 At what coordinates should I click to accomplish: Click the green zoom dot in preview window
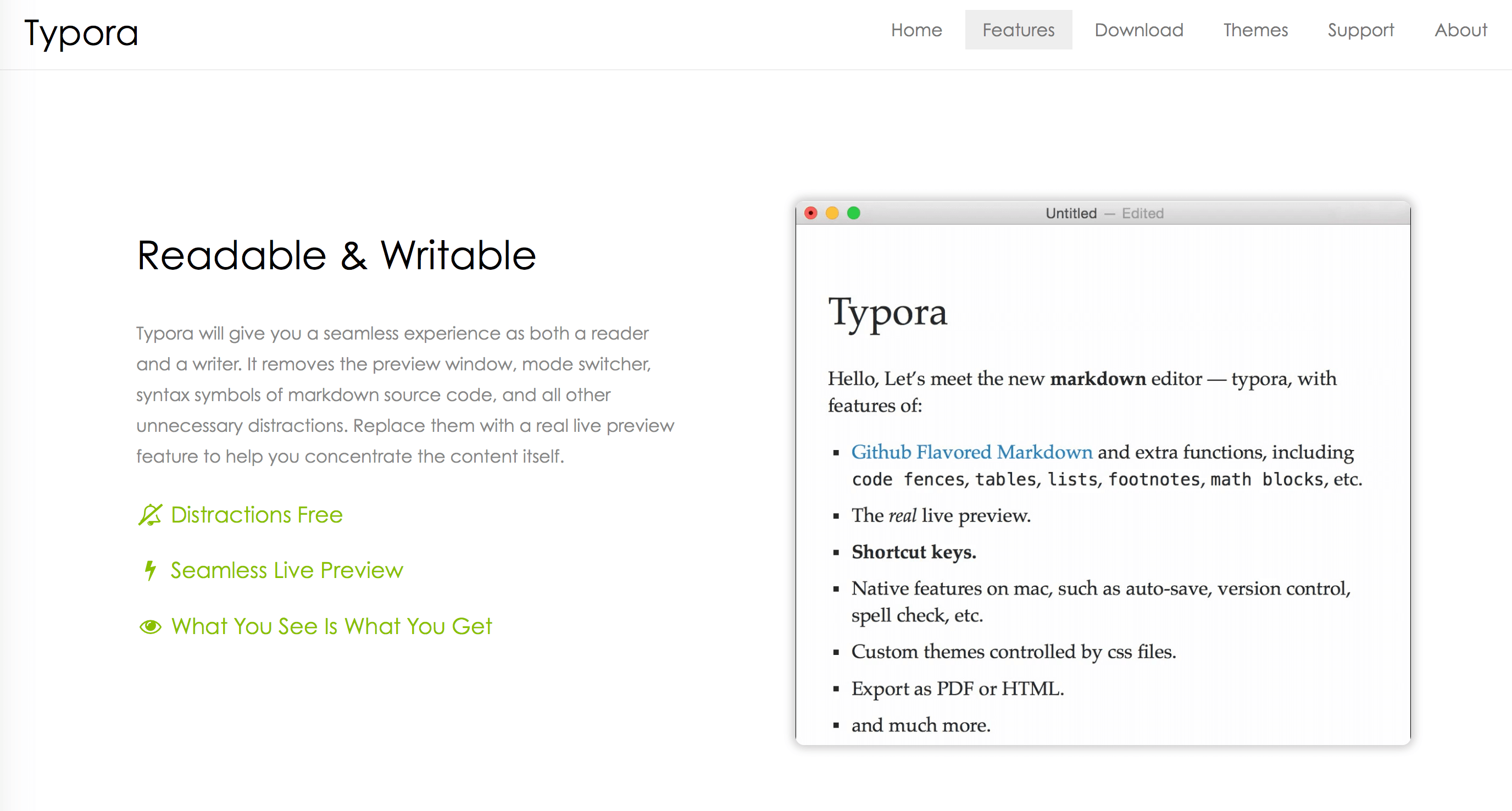pyautogui.click(x=854, y=213)
